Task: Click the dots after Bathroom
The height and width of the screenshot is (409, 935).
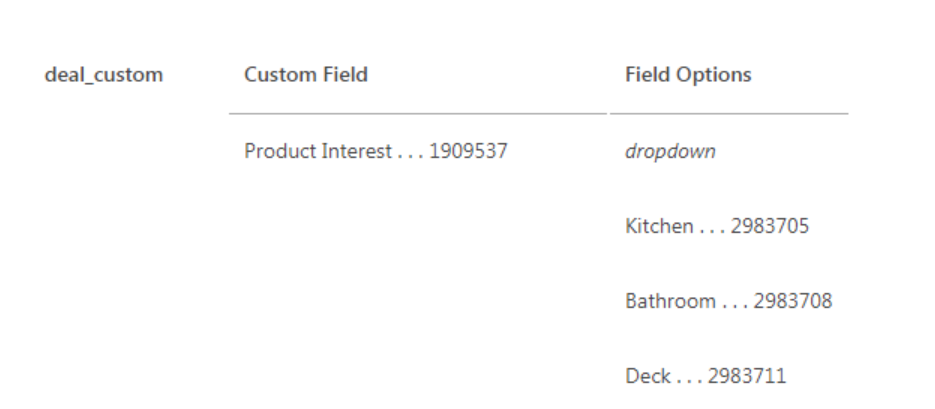Action: coord(733,301)
